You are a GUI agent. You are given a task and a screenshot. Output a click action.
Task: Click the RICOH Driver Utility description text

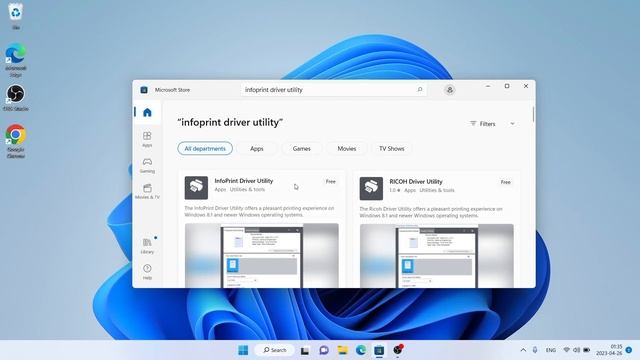pos(431,212)
